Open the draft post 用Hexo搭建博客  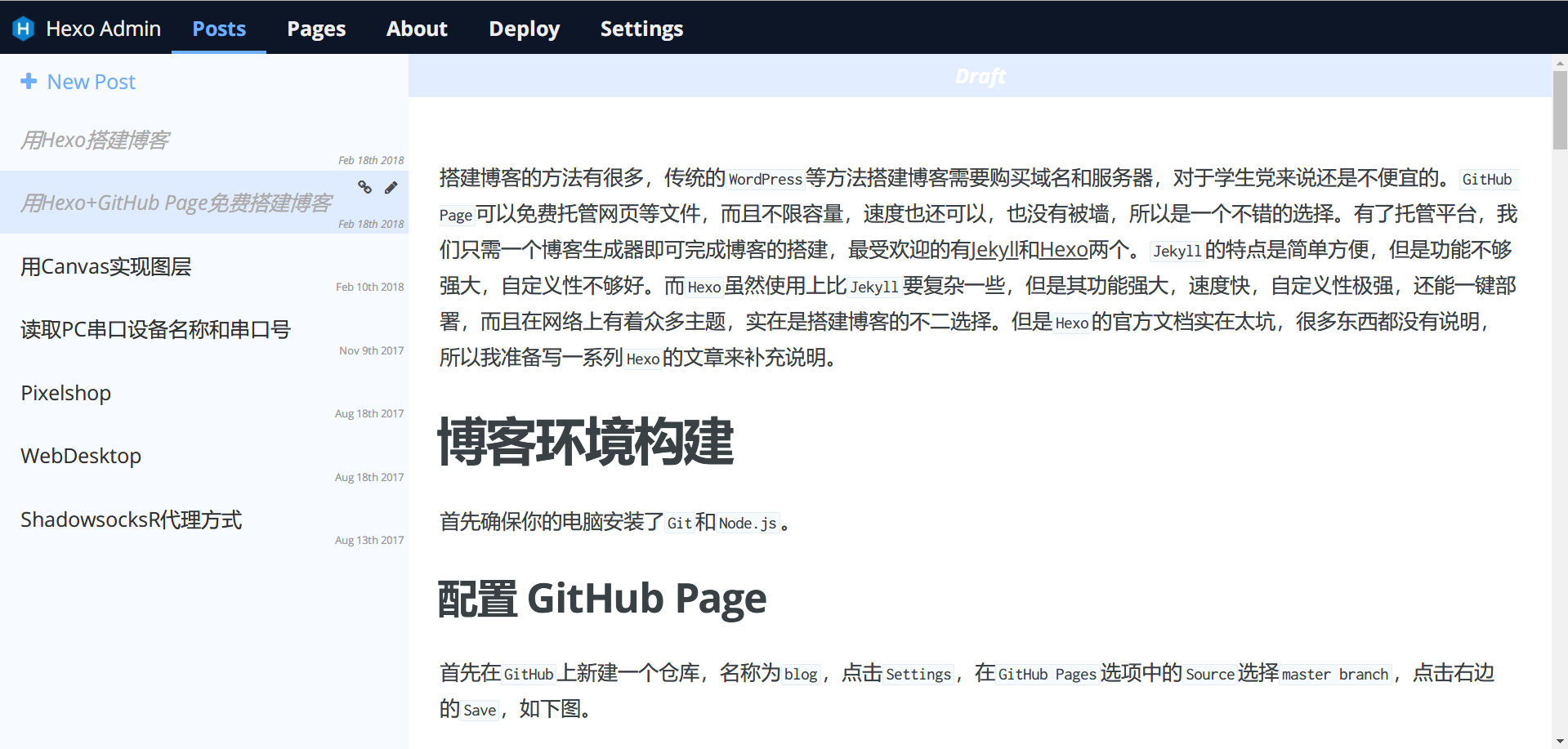pos(95,140)
